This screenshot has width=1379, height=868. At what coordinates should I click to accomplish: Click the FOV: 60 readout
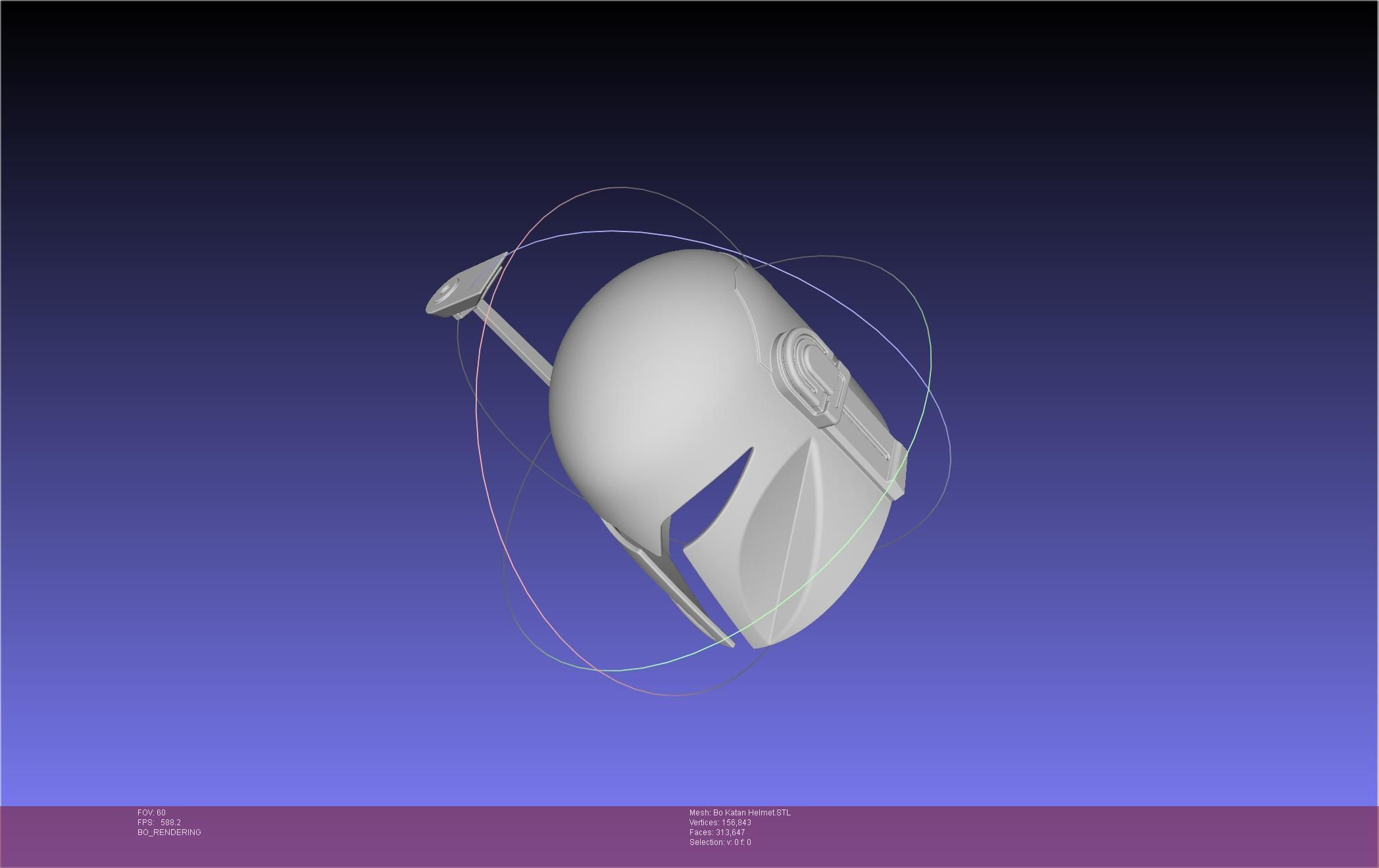[151, 813]
